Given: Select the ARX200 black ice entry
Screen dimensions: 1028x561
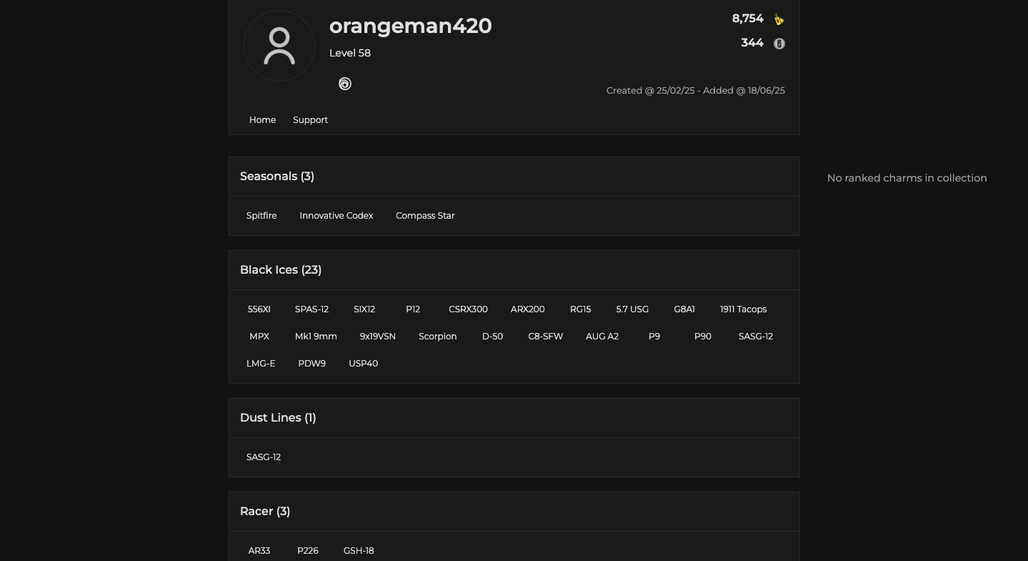Looking at the screenshot, I should click(528, 309).
